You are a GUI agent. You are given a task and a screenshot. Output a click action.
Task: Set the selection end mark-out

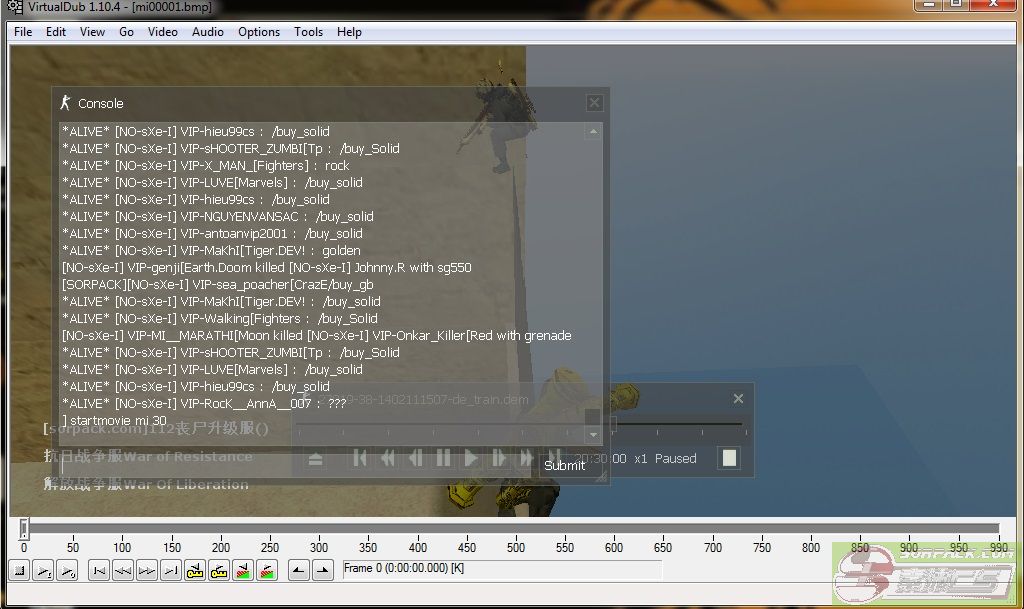(322, 571)
